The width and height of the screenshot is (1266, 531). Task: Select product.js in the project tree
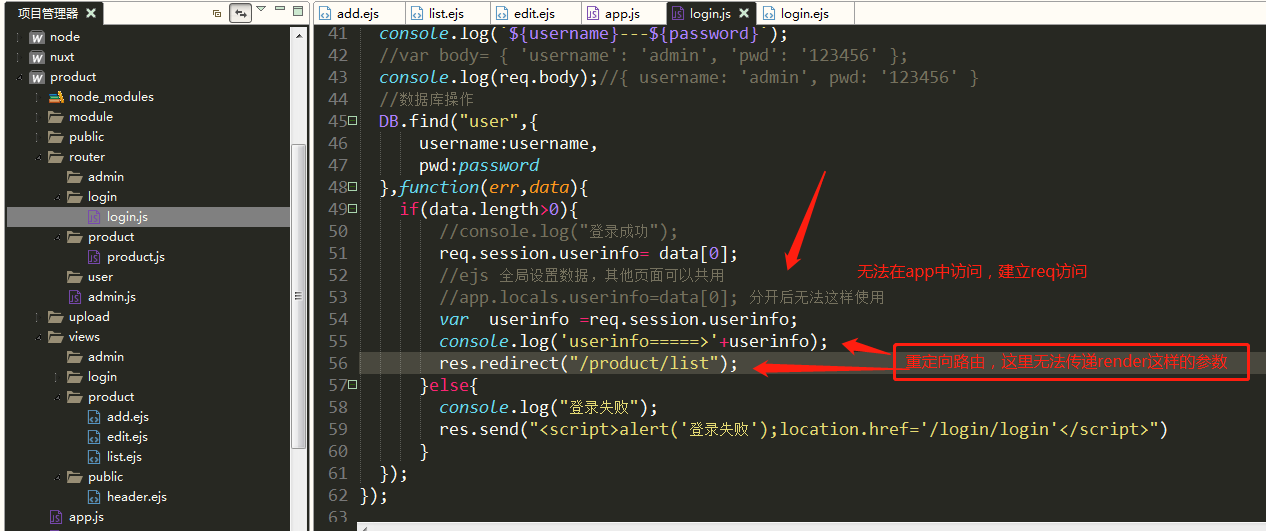(x=136, y=257)
